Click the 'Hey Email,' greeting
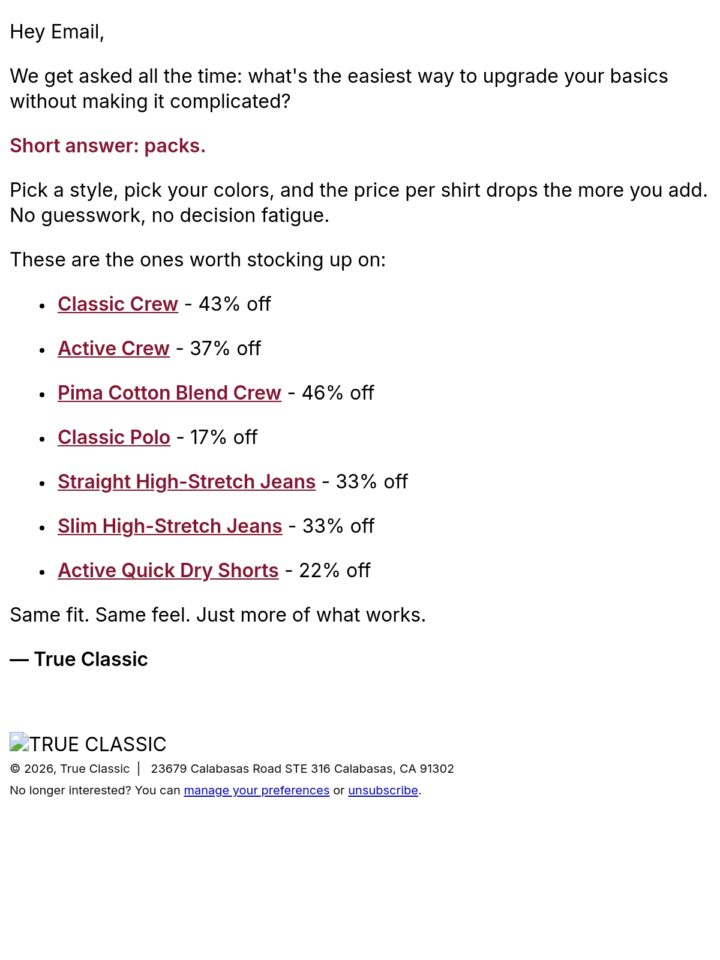This screenshot has width=720, height=960. point(57,32)
